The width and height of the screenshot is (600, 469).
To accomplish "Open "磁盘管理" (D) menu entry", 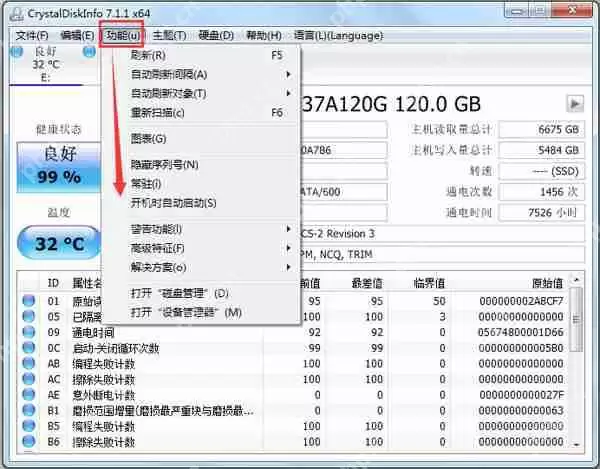I will click(x=201, y=293).
